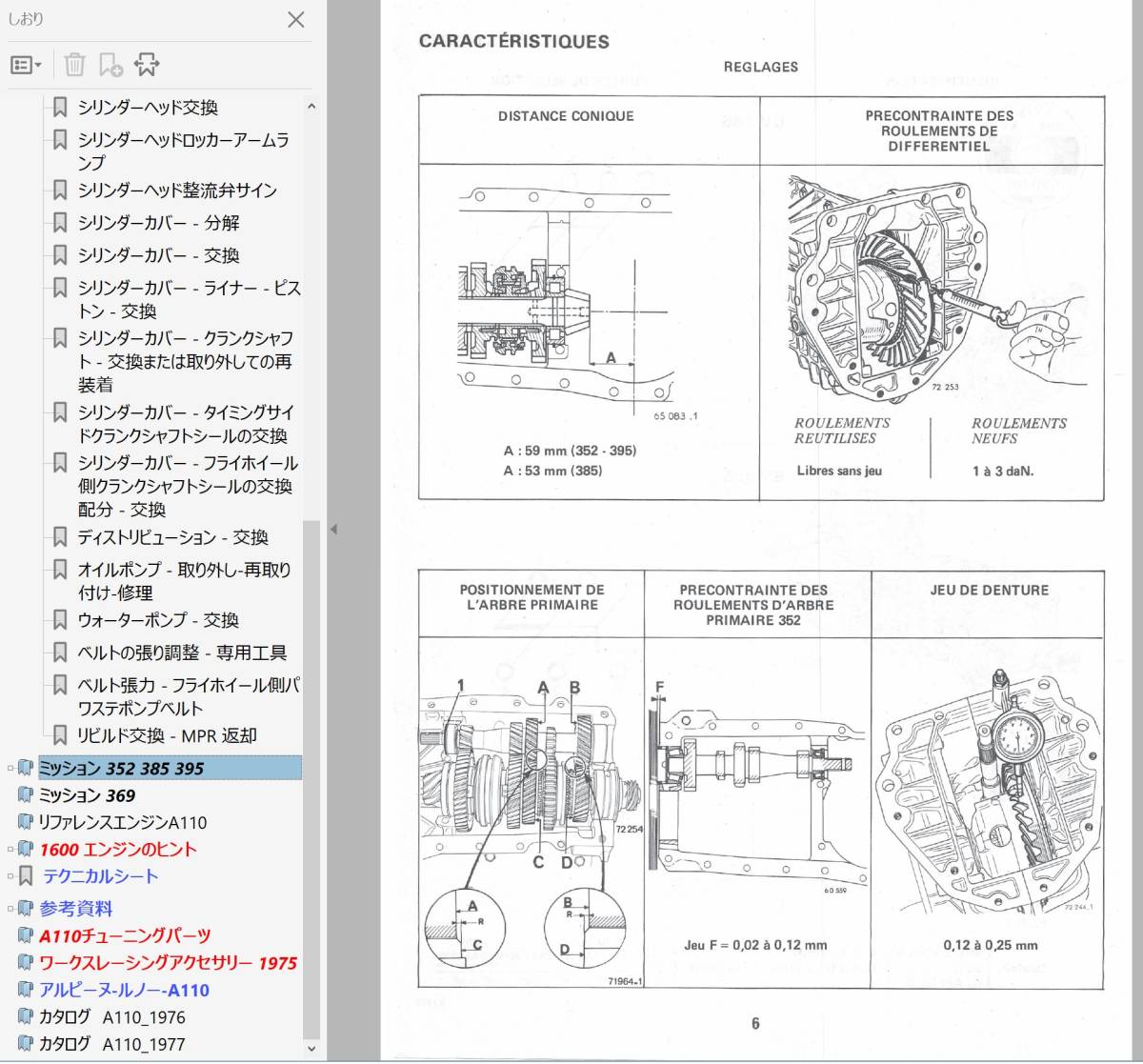Viewport: 1143px width, 1064px height.
Task: Click the bookmarks scrollbar up arrow
Action: (311, 108)
